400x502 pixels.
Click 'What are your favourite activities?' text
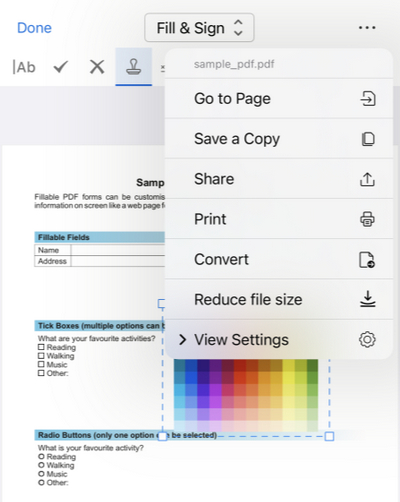click(x=97, y=338)
